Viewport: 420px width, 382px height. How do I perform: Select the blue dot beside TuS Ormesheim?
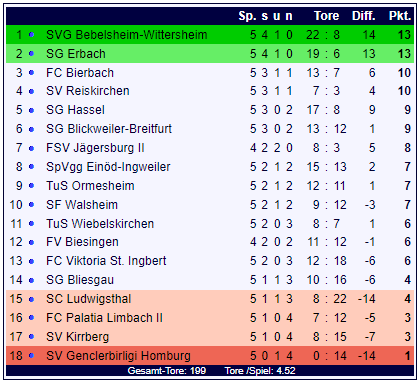[x=31, y=186]
